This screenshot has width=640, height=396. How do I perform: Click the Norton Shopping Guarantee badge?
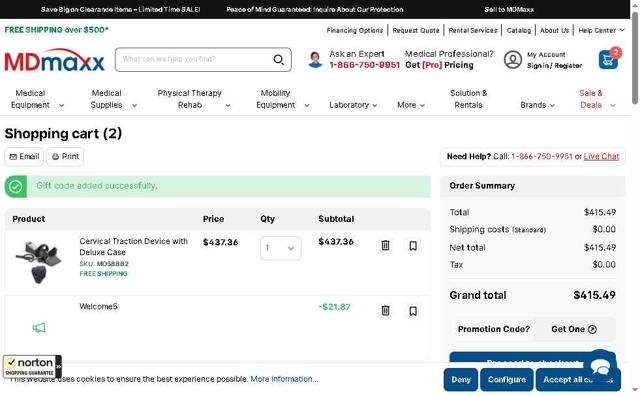pyautogui.click(x=32, y=366)
